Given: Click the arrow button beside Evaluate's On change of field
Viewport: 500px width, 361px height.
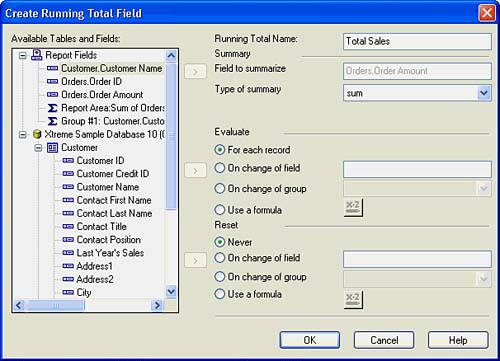Looking at the screenshot, I should (x=195, y=170).
